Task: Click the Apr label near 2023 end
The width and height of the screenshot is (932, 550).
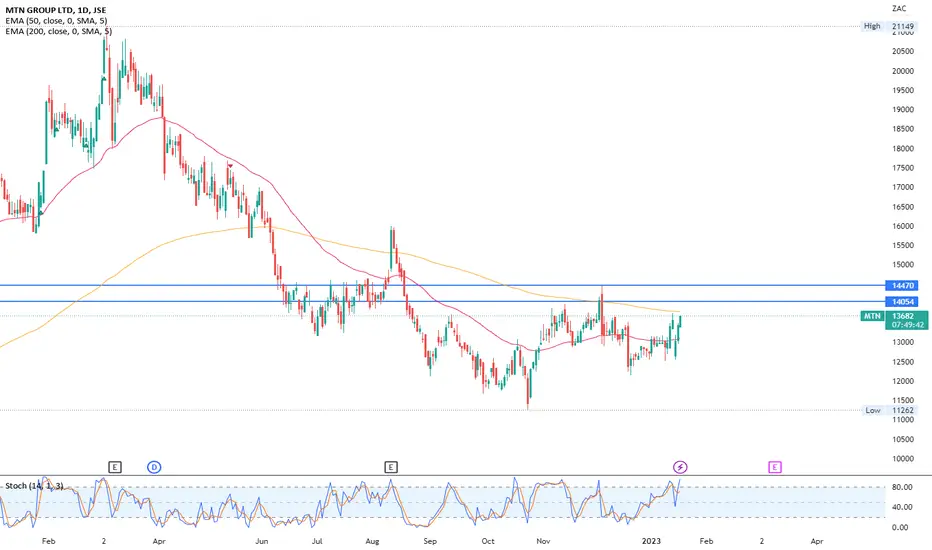Action: click(817, 541)
